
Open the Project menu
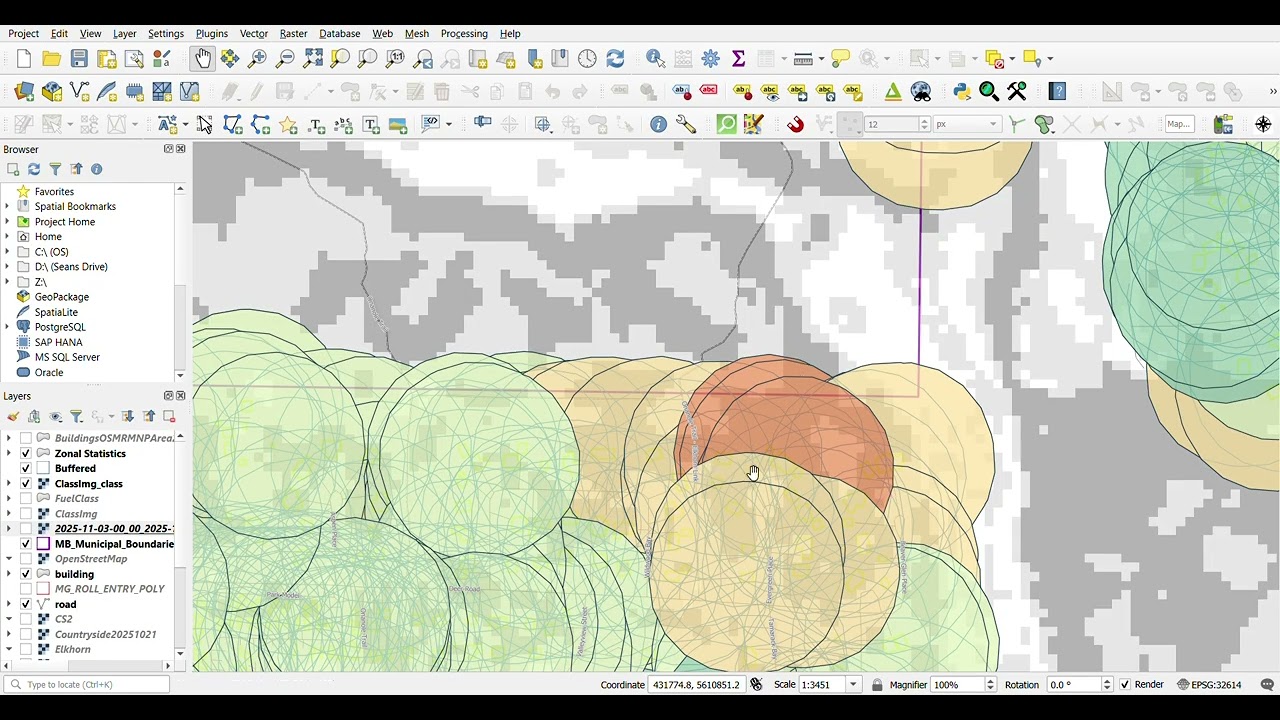pyautogui.click(x=24, y=33)
